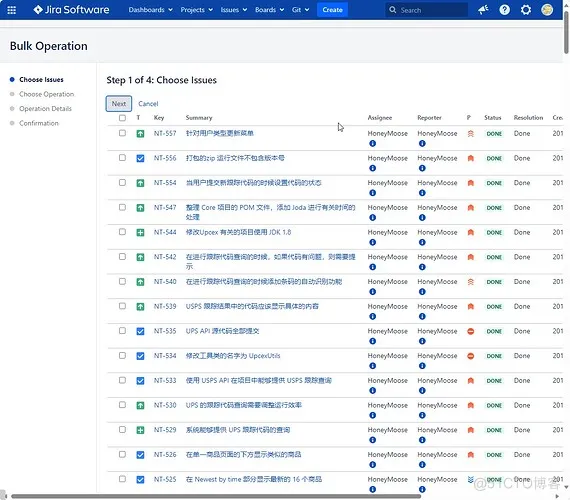The width and height of the screenshot is (570, 500).
Task: Open the Help question mark icon
Action: 504,10
